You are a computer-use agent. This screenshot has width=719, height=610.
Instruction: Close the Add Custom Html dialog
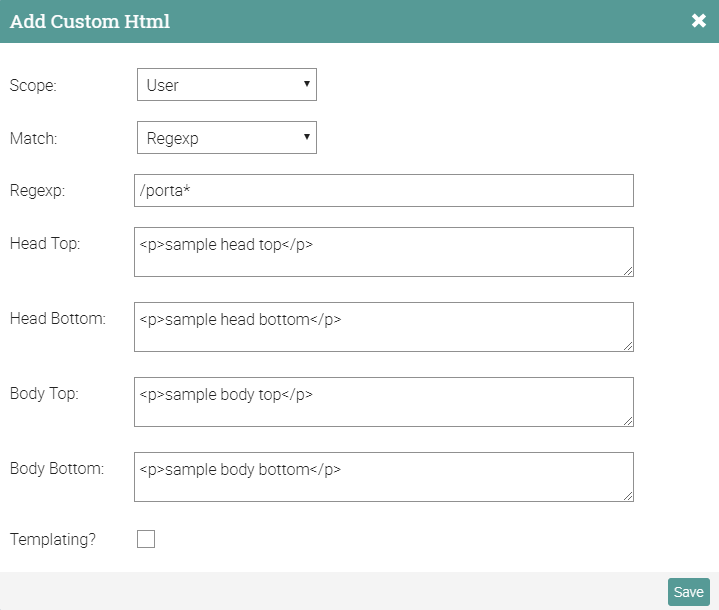pos(699,21)
